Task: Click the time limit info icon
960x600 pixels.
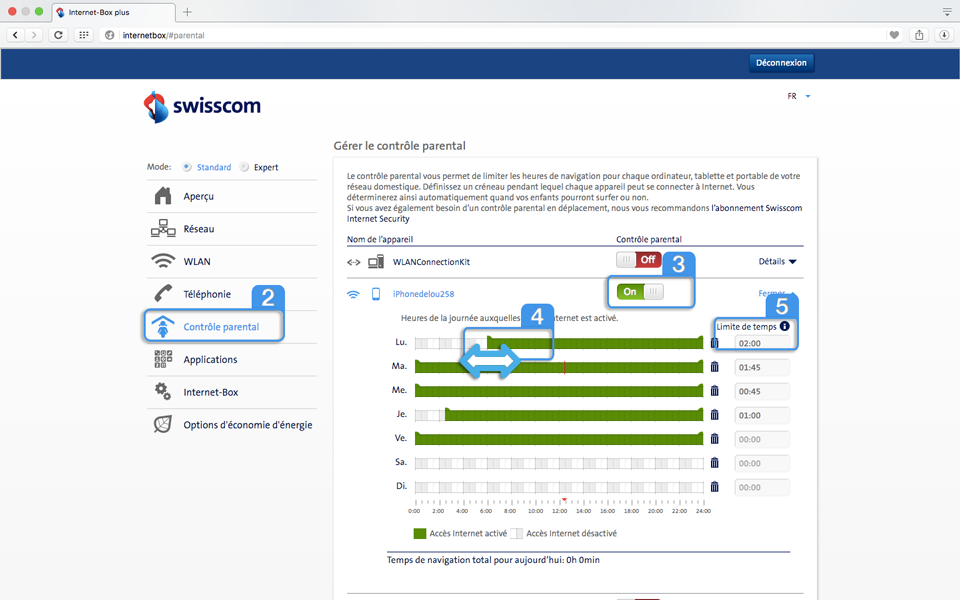Action: (784, 327)
